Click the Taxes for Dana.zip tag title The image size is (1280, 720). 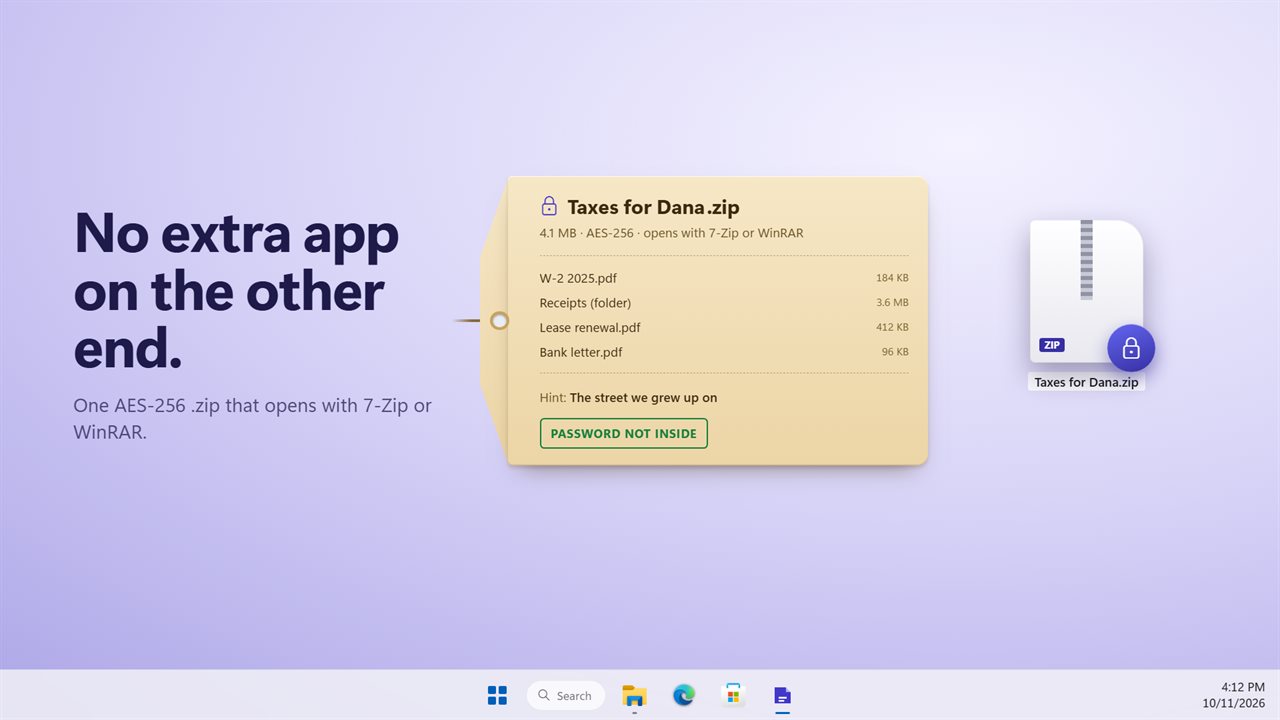(653, 208)
